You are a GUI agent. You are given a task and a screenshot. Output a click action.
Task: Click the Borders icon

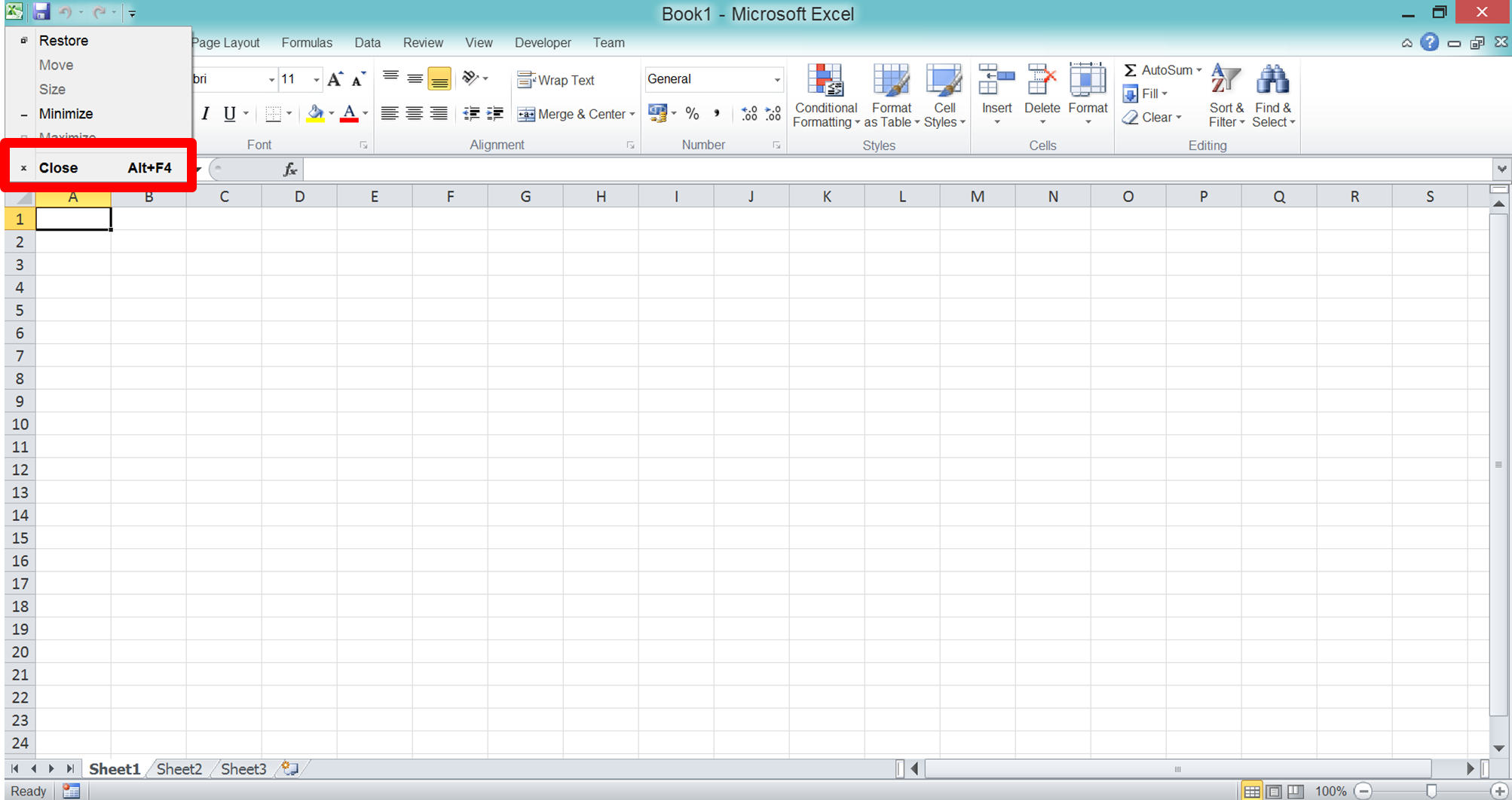pos(273,114)
